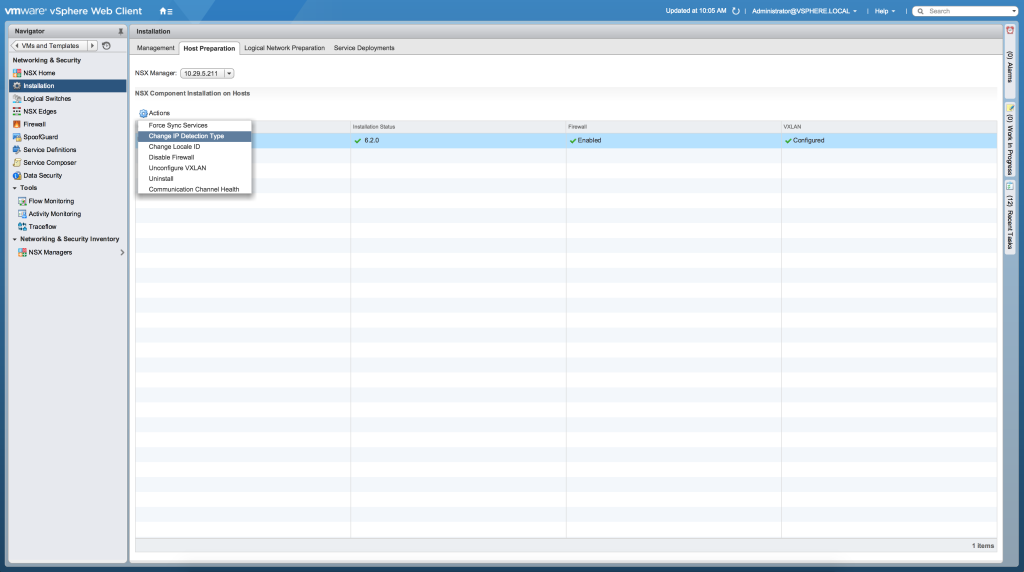Collapse Networking & Security Inventory section
This screenshot has width=1024, height=572.
[14, 239]
